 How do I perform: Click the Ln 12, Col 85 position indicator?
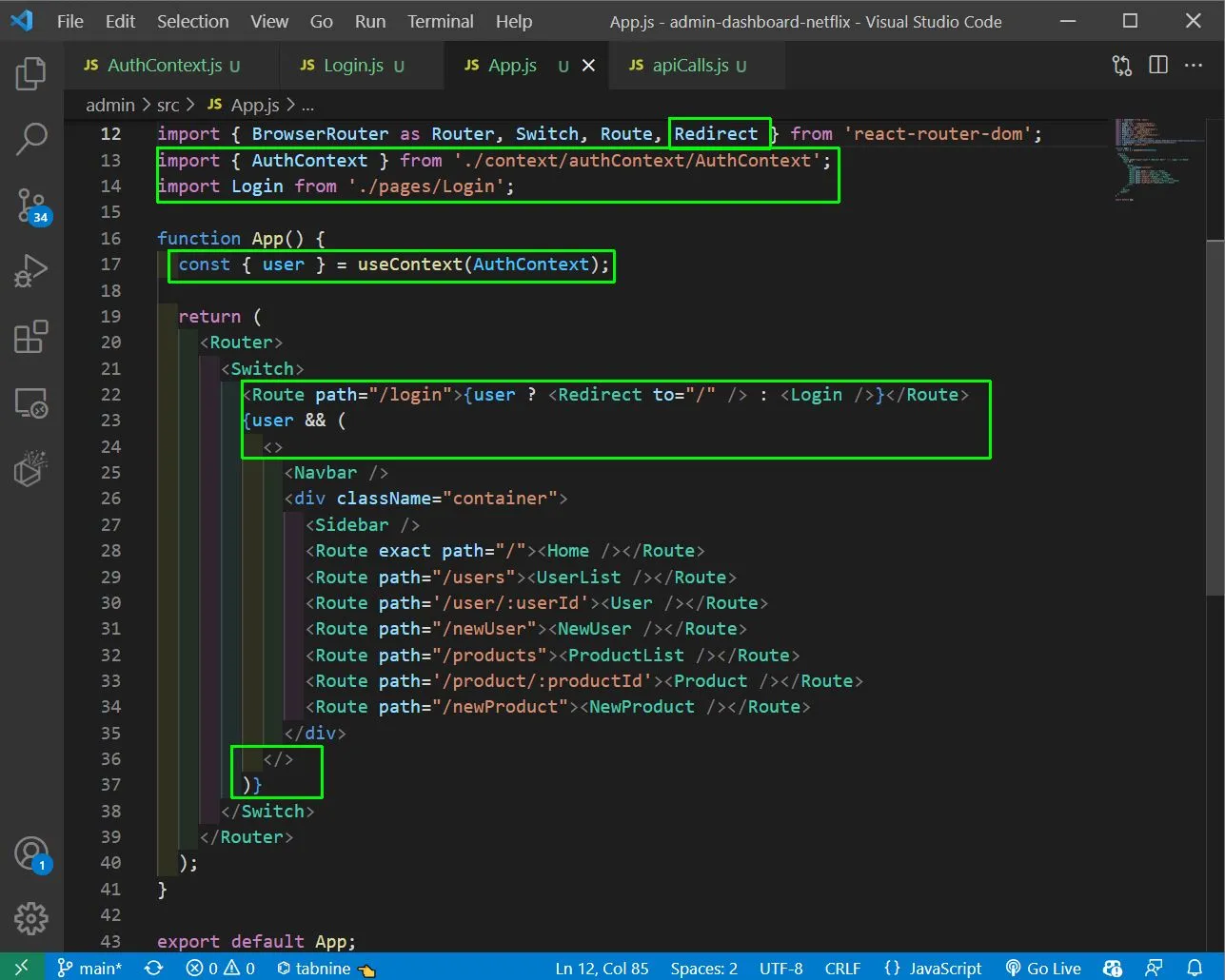pyautogui.click(x=602, y=968)
